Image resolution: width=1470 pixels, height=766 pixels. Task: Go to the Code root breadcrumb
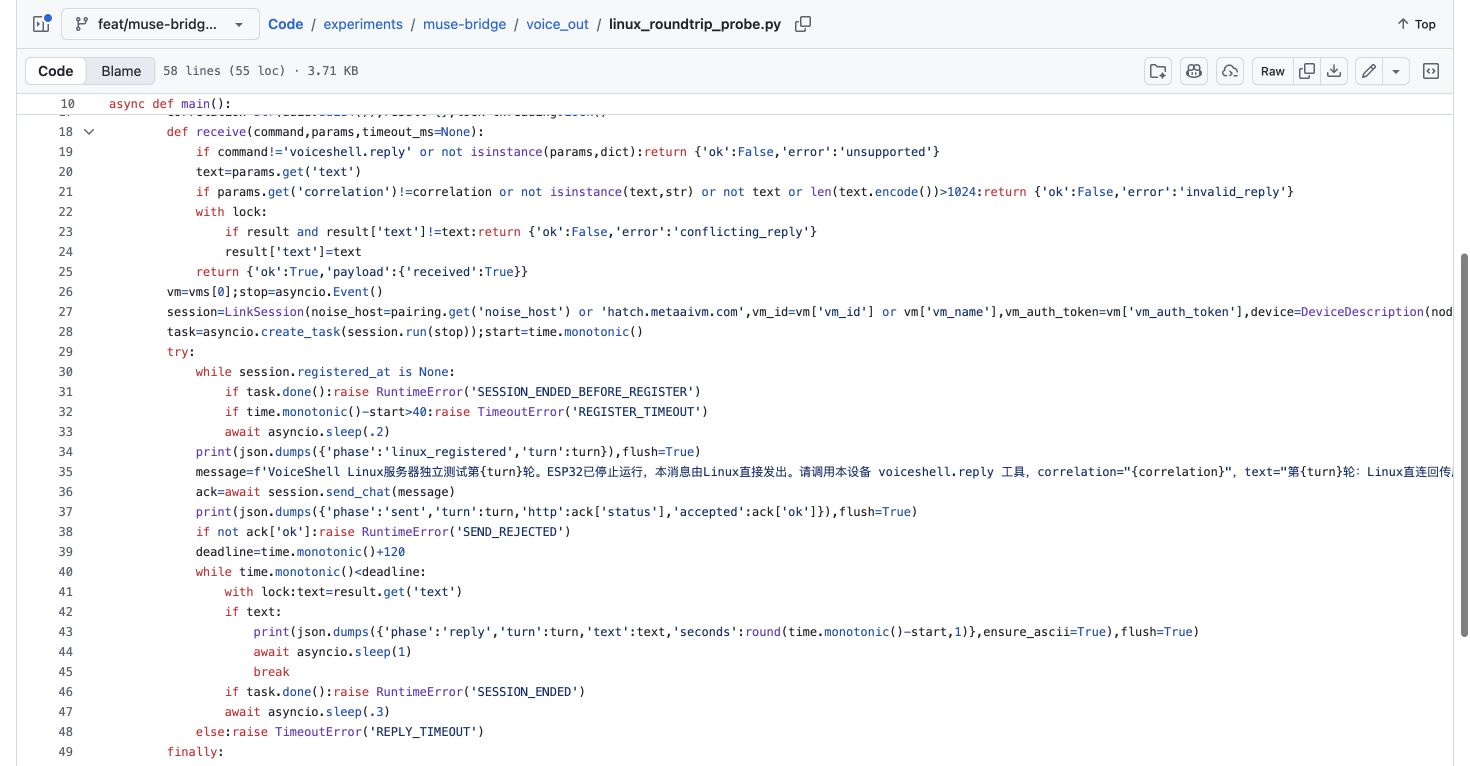tap(285, 24)
